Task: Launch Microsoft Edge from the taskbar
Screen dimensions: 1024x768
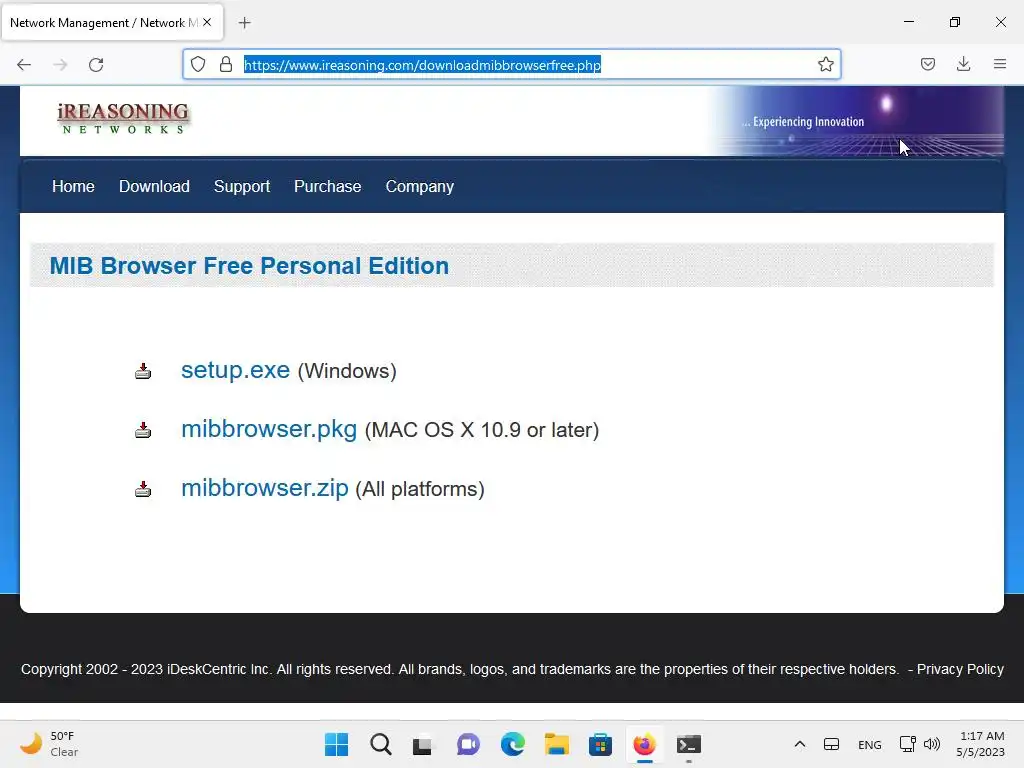Action: pyautogui.click(x=513, y=744)
